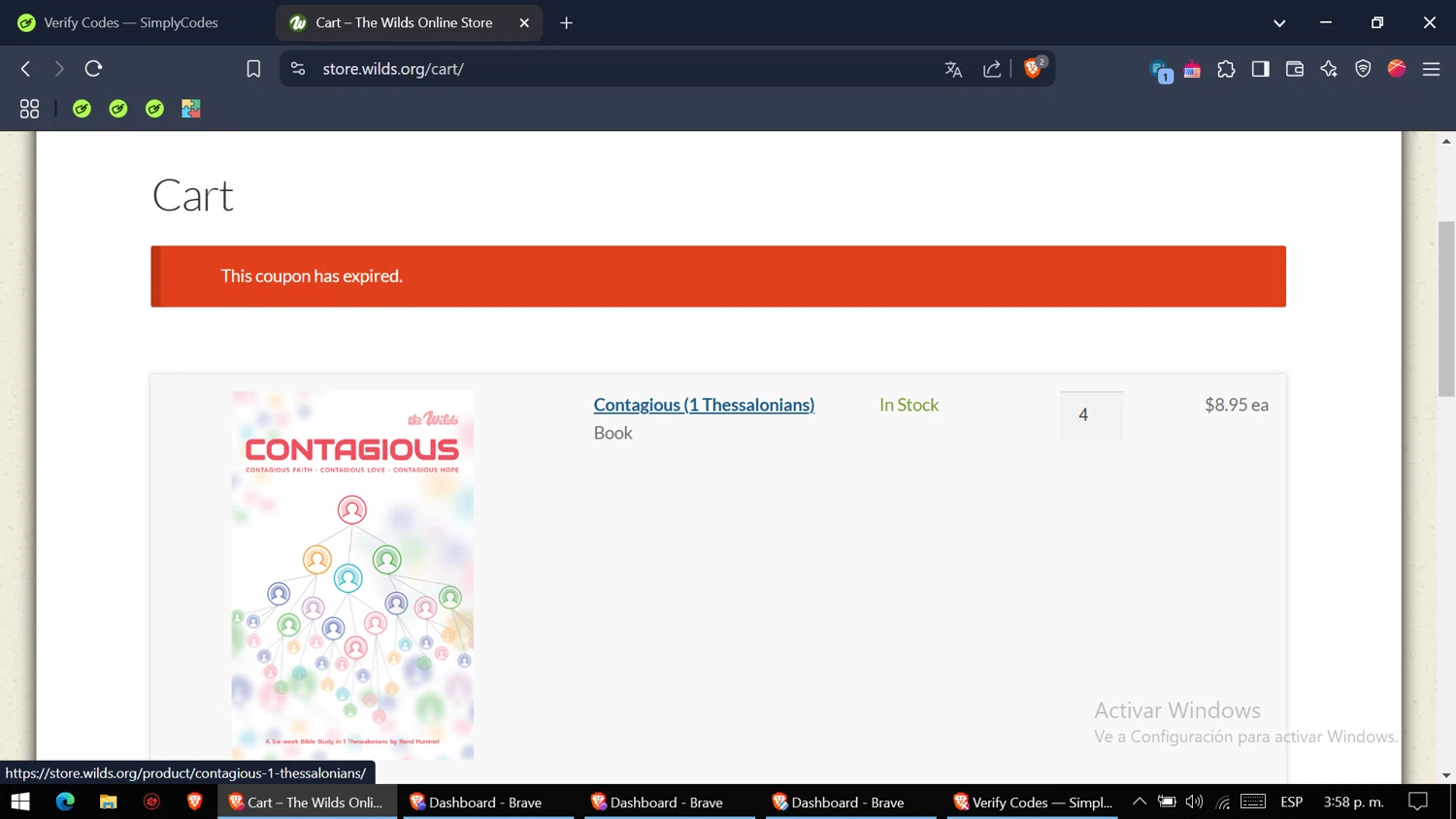Click the Contagious book cover thumbnail

click(x=352, y=575)
